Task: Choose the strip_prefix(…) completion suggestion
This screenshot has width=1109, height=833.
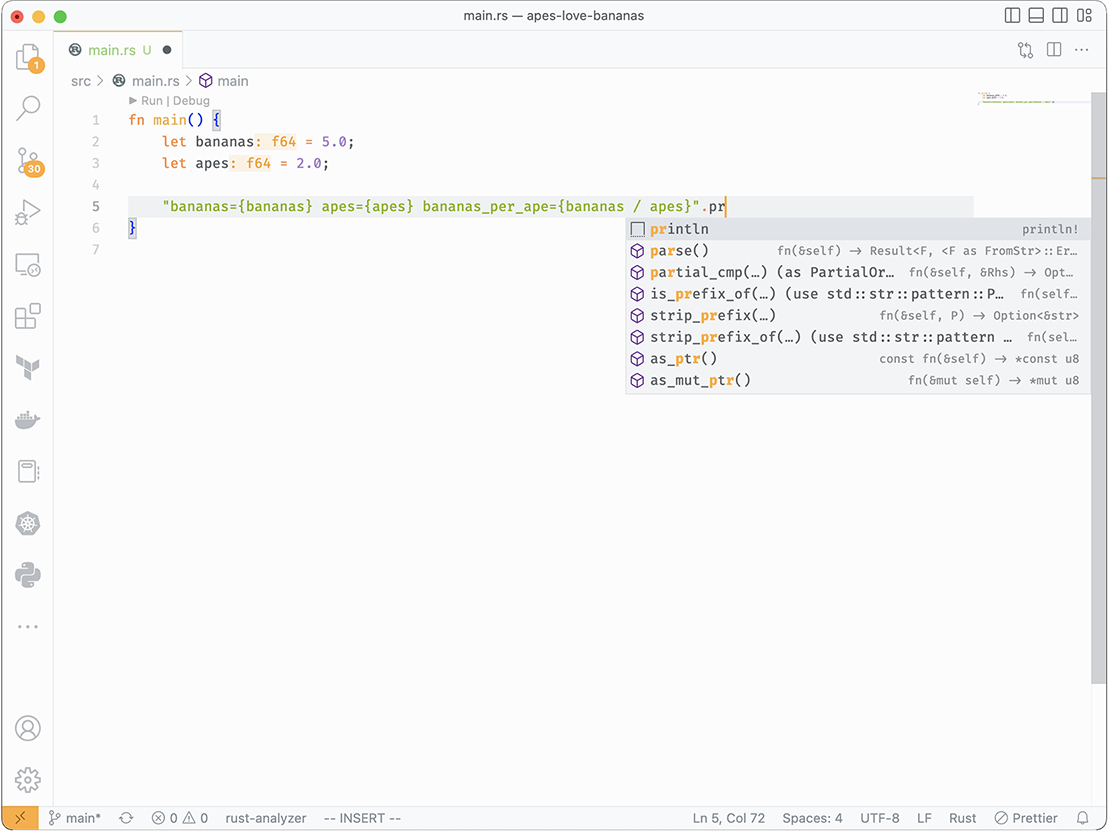Action: click(x=857, y=315)
